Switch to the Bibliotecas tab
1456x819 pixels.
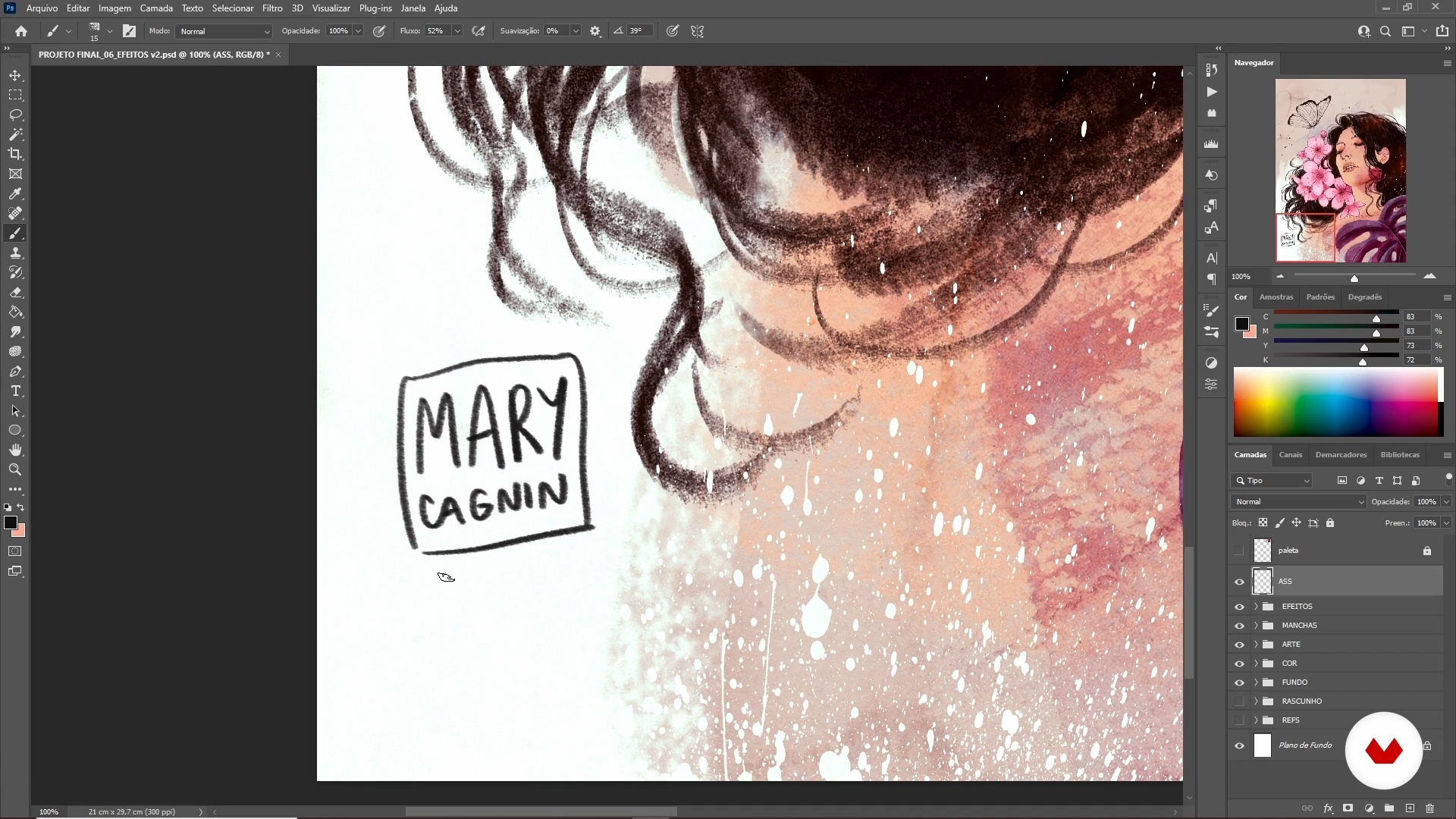(1400, 455)
